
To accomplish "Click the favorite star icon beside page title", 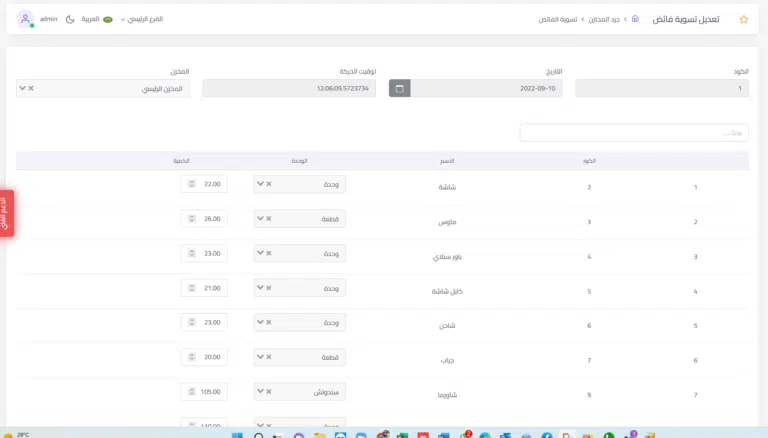I will [743, 19].
